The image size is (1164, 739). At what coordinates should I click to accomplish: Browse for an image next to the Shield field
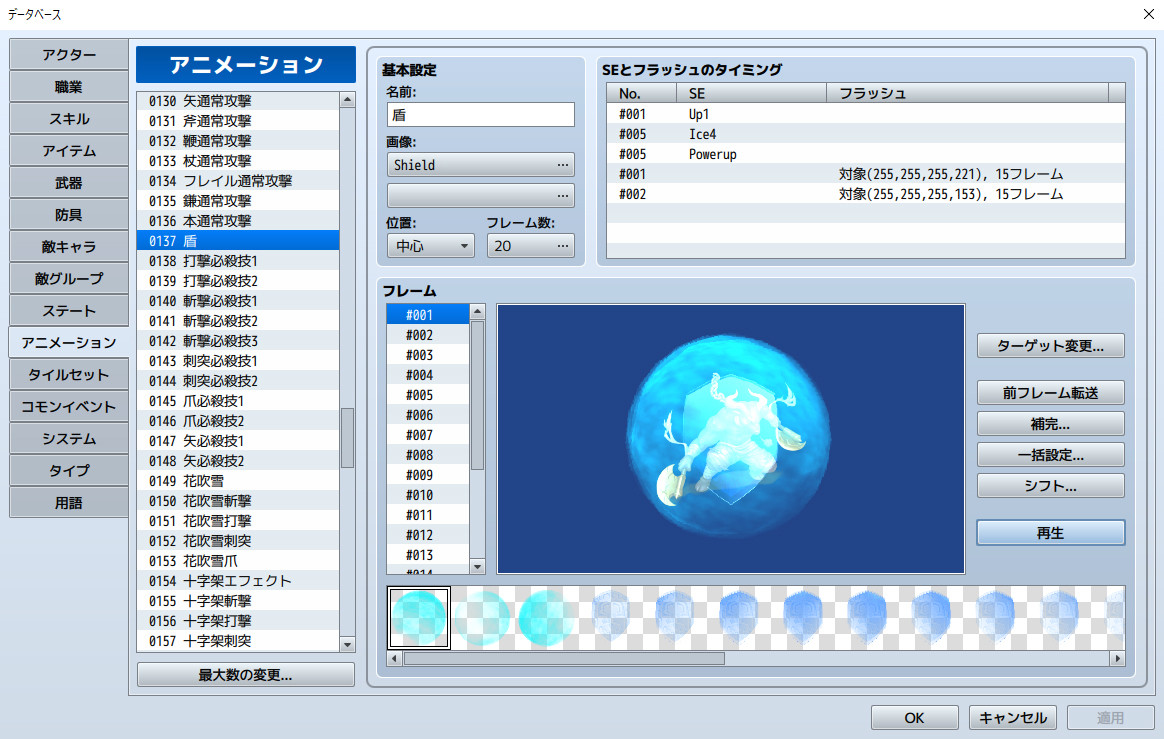coord(564,163)
